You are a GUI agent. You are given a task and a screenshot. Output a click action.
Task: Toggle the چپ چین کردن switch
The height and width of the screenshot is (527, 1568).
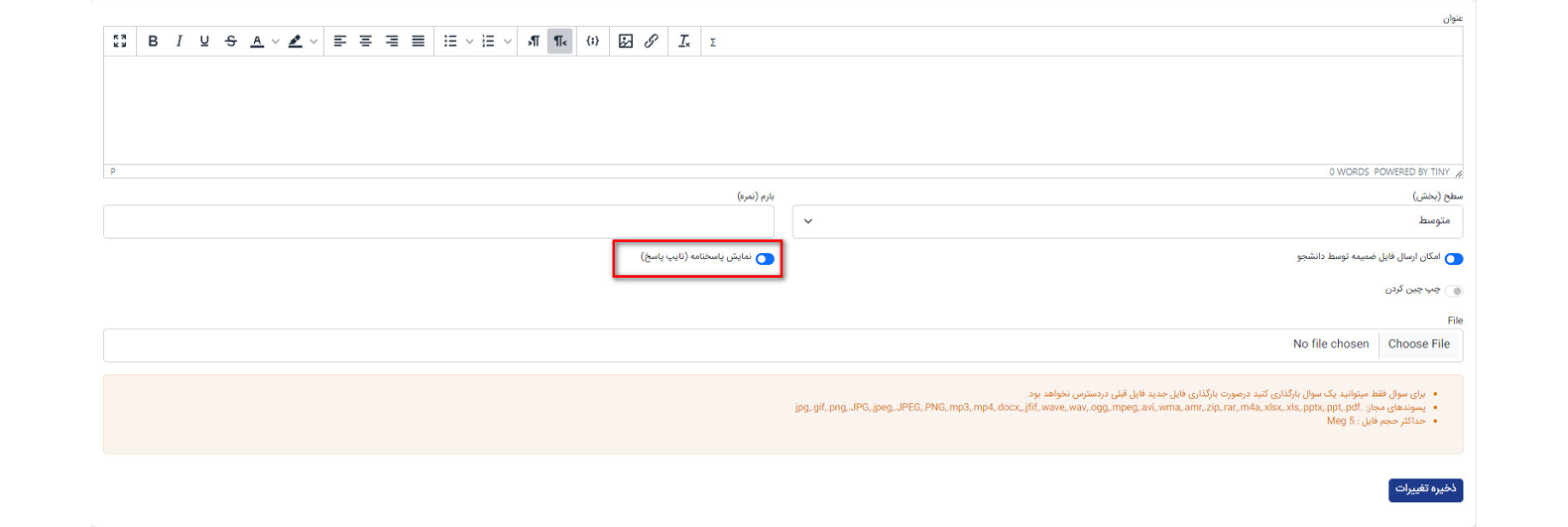pyautogui.click(x=1454, y=291)
